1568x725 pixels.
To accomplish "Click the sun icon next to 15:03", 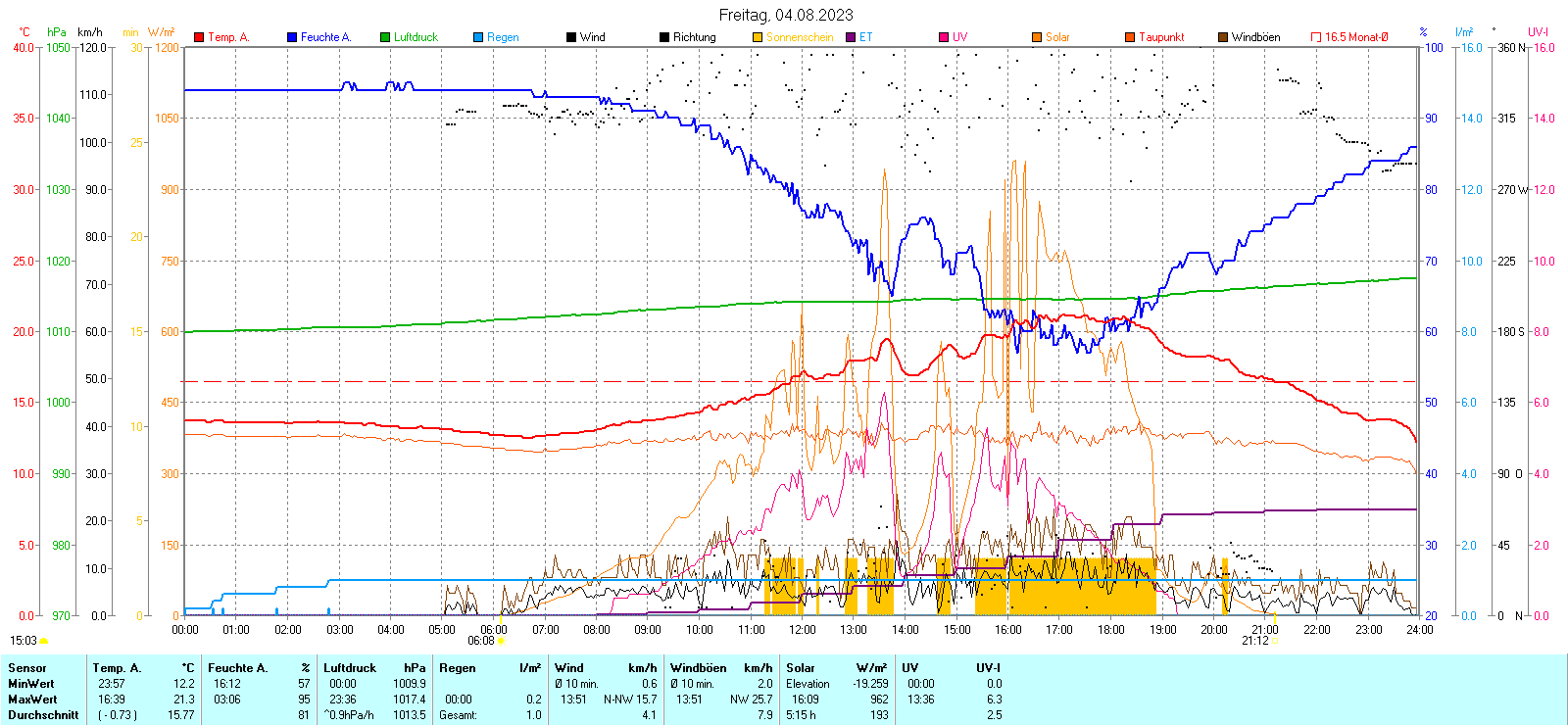I will coord(43,641).
